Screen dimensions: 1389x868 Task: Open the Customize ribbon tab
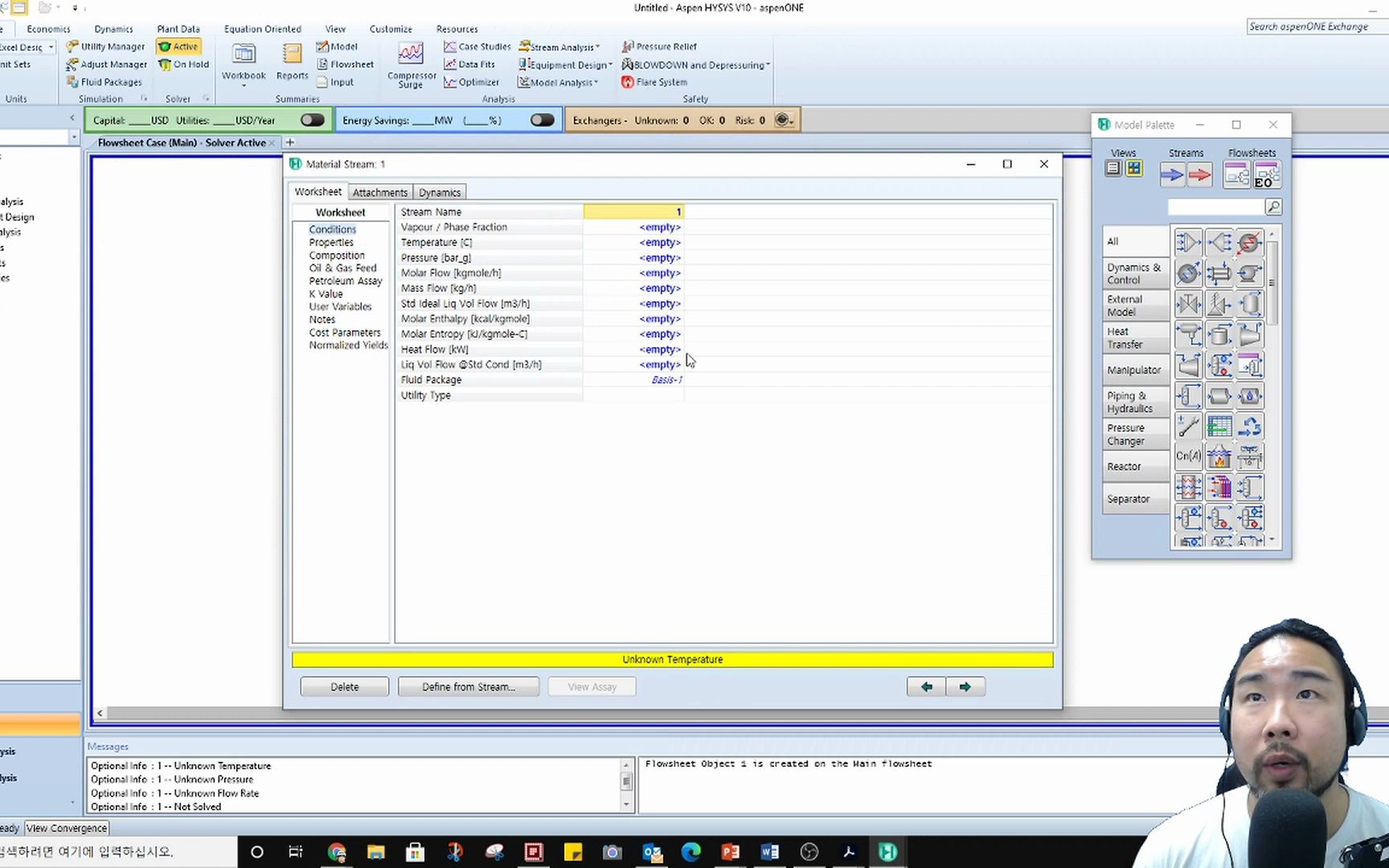click(391, 29)
